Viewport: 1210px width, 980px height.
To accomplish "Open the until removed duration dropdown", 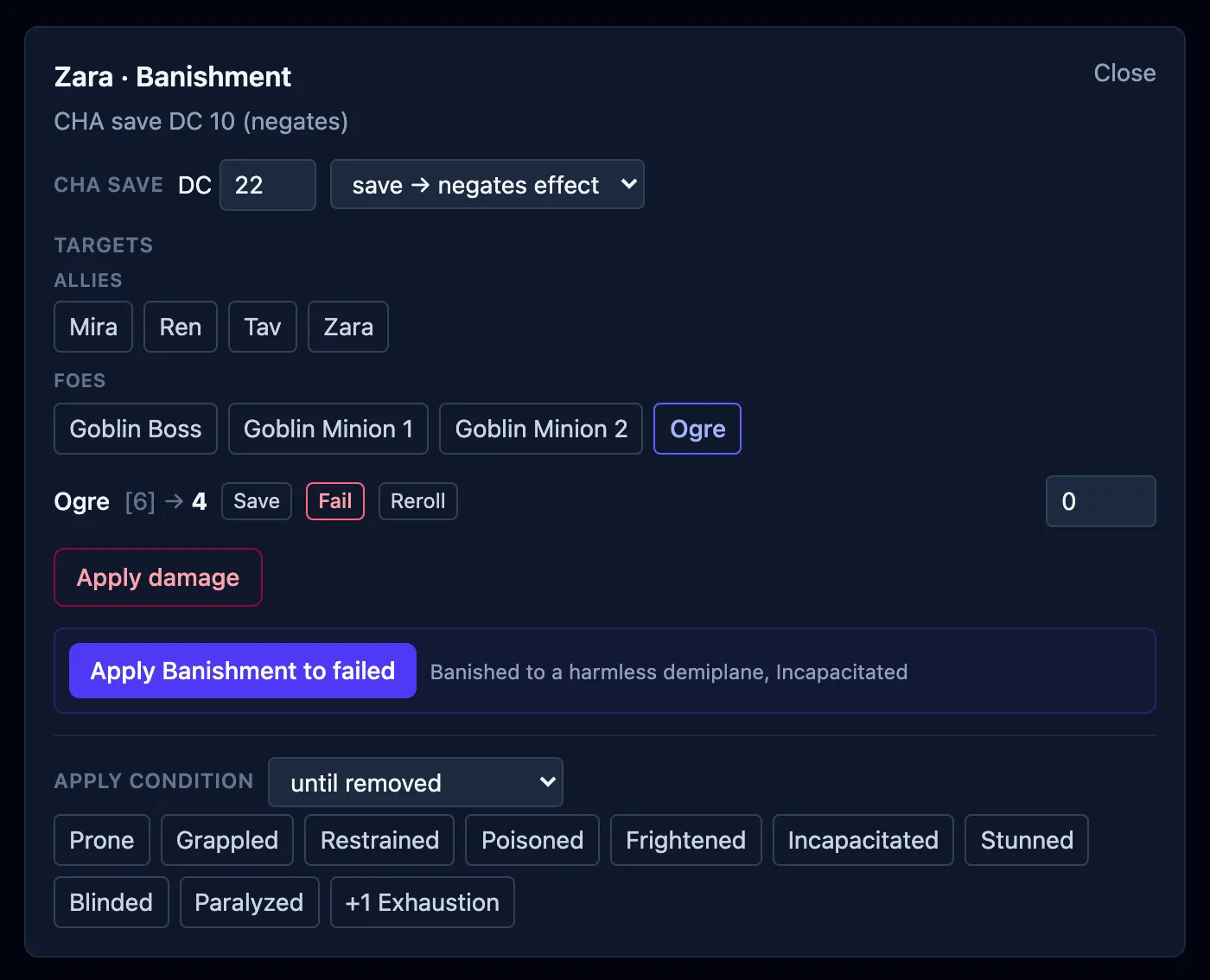I will click(416, 782).
